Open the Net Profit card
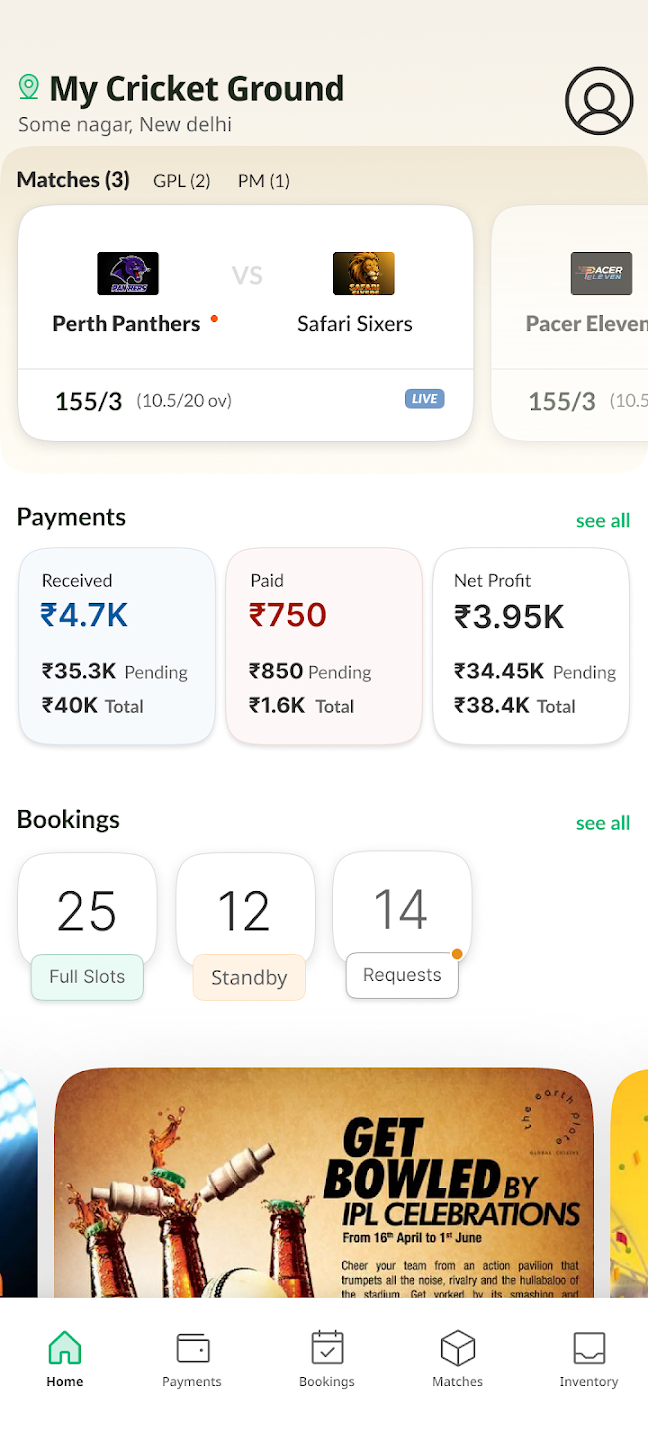The width and height of the screenshot is (648, 1440). pyautogui.click(x=531, y=646)
